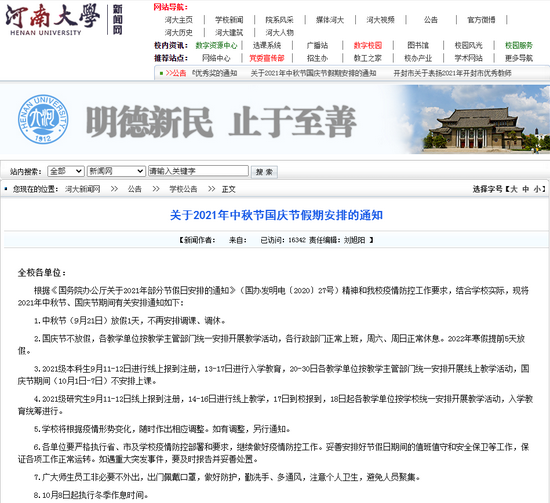Select large font size 大

click(514, 189)
